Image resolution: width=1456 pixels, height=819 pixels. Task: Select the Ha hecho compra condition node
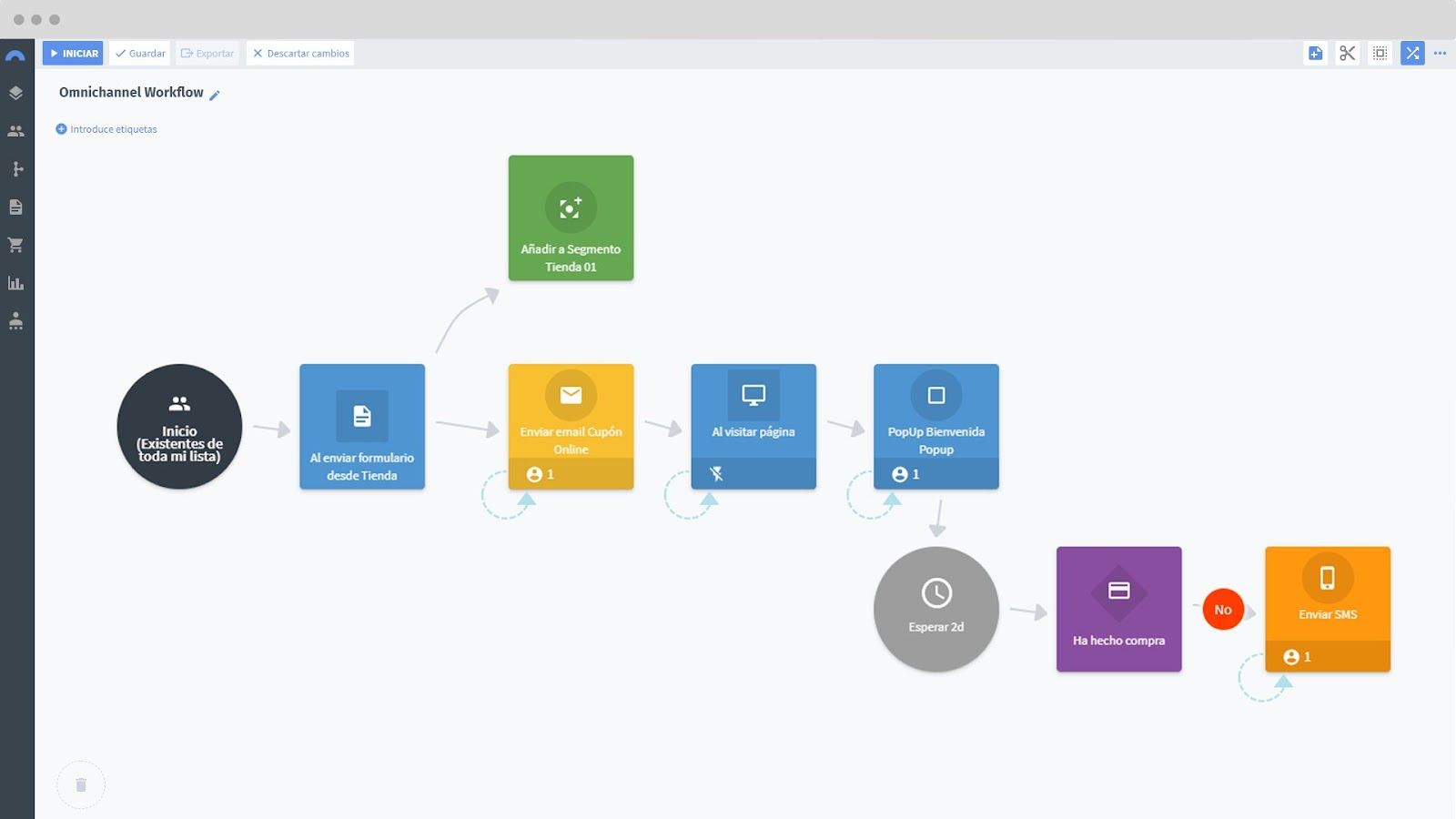pos(1119,610)
